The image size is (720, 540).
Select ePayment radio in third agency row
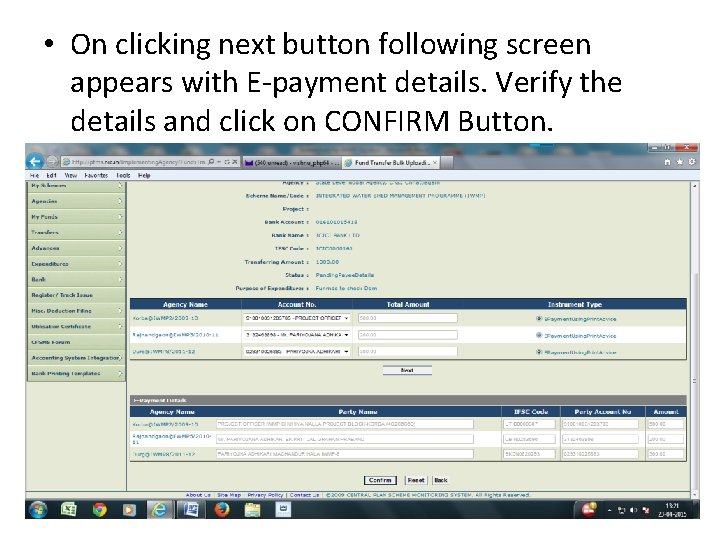(539, 352)
